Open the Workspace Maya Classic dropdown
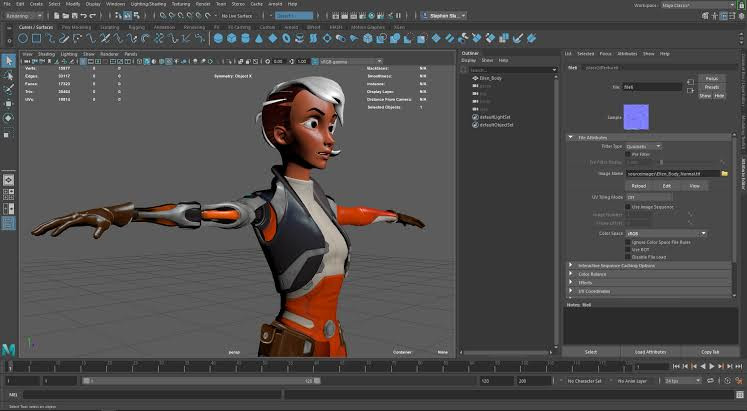This screenshot has height=411, width=747. [x=698, y=5]
